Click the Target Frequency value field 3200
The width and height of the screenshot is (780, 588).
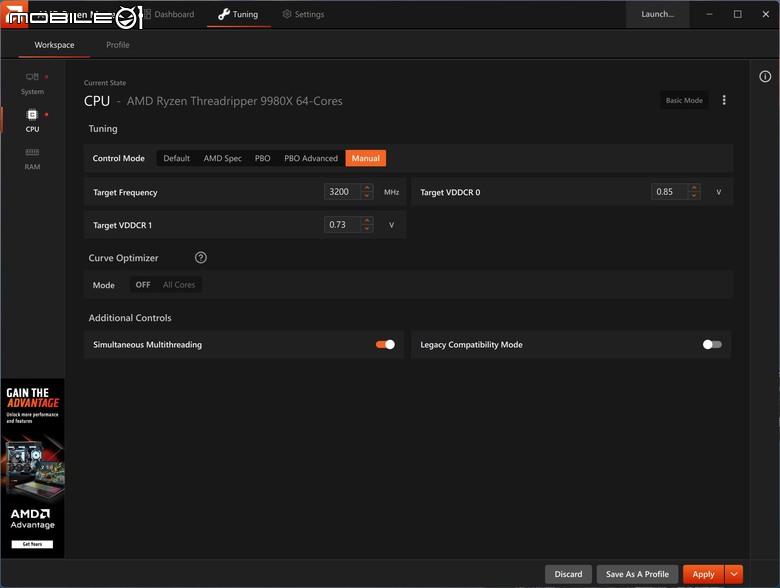coord(343,192)
